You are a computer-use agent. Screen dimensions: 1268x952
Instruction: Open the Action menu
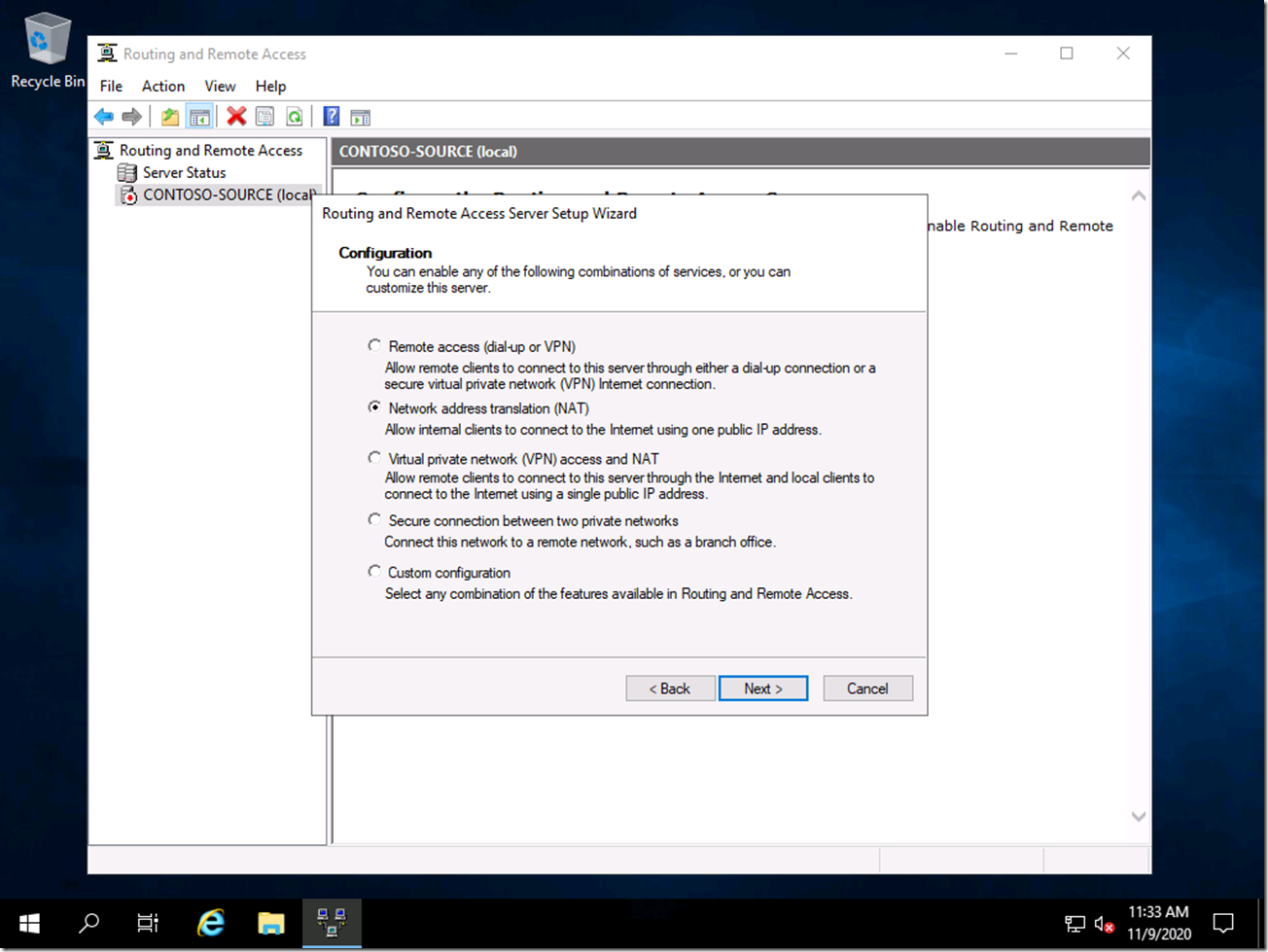[x=162, y=86]
